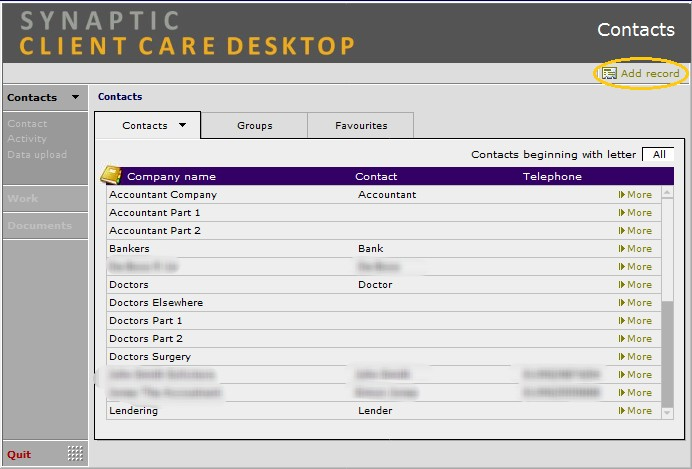Image resolution: width=692 pixels, height=469 pixels.
Task: Open More for Doctors row
Action: [x=636, y=285]
